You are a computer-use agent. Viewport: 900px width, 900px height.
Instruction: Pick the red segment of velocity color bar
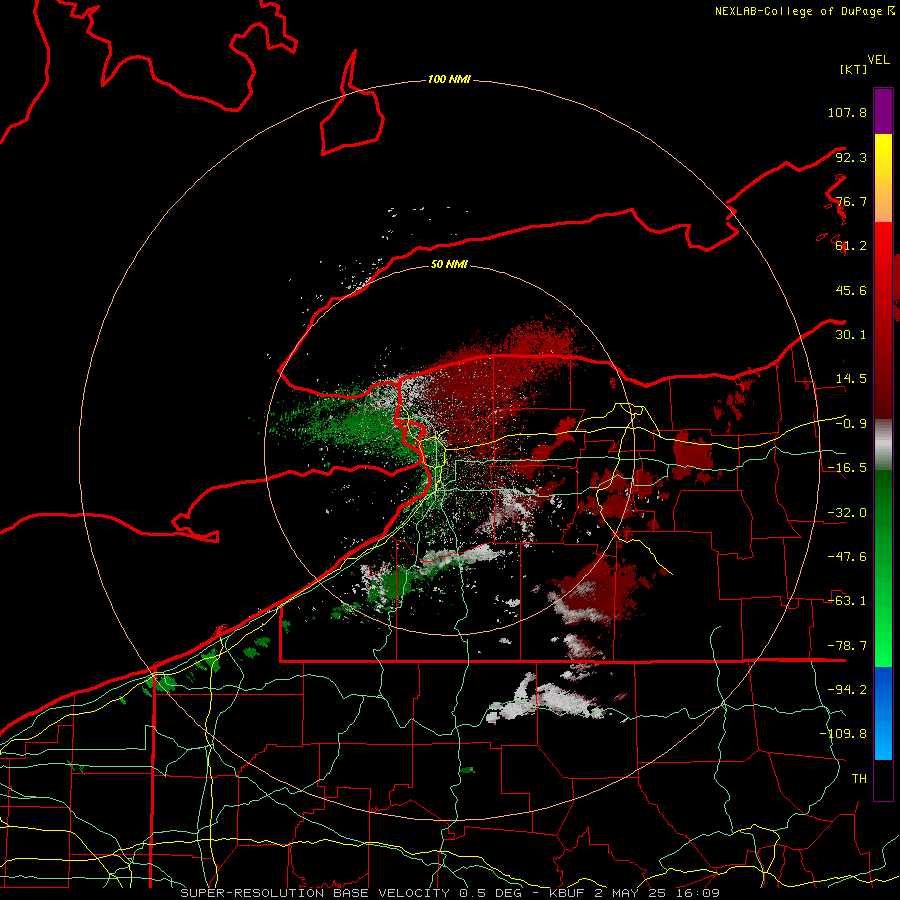coord(883,320)
